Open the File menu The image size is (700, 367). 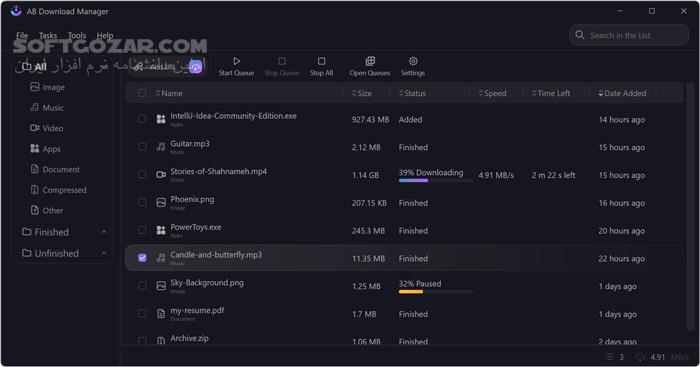[x=22, y=35]
